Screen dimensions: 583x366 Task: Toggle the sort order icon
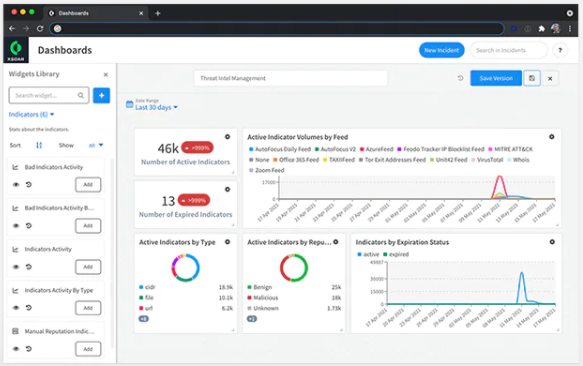(39, 145)
